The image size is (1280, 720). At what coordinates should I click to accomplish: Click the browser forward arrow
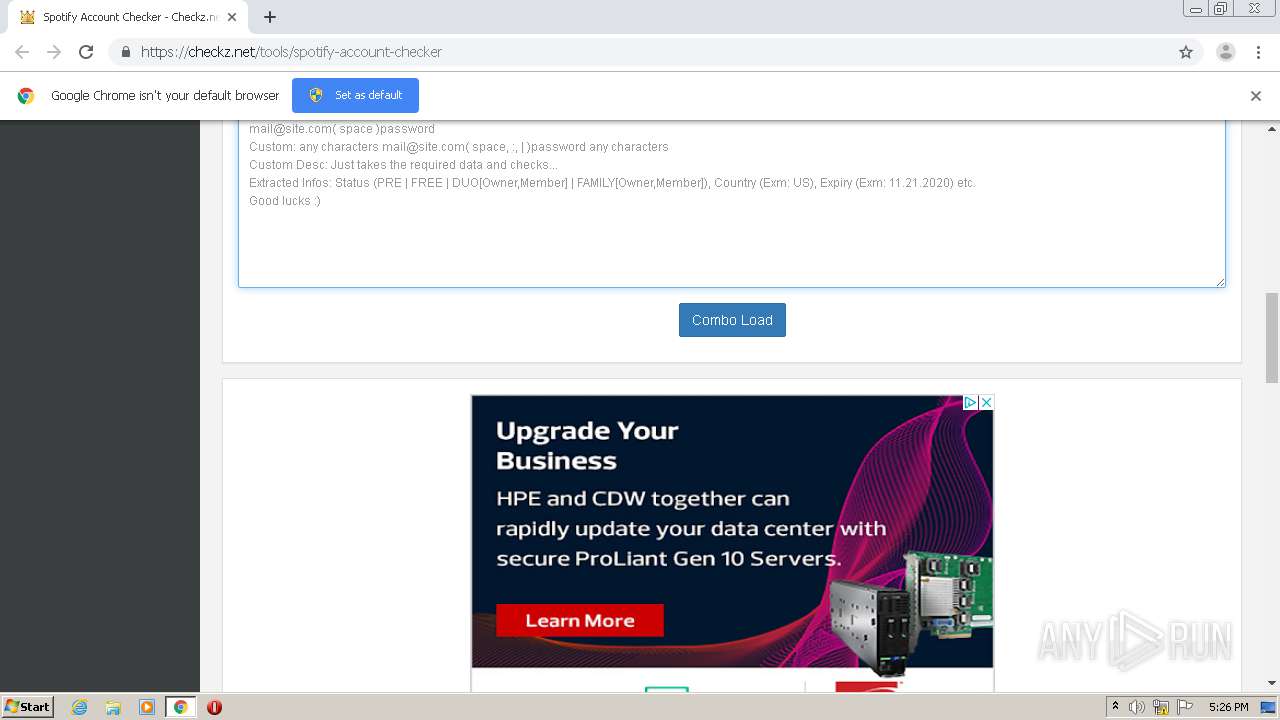click(x=54, y=52)
